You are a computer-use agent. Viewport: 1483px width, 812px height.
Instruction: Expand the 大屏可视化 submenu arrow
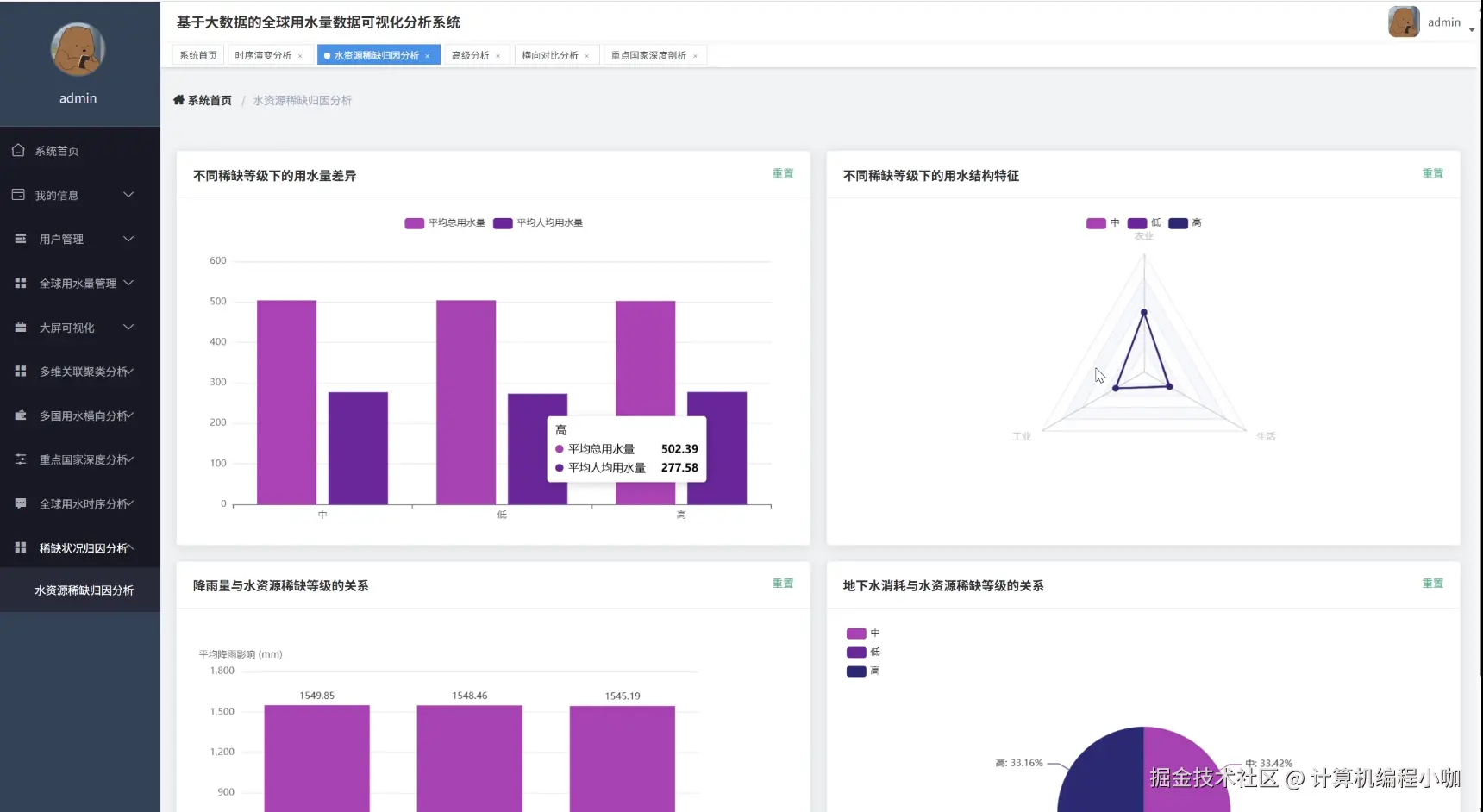point(128,327)
